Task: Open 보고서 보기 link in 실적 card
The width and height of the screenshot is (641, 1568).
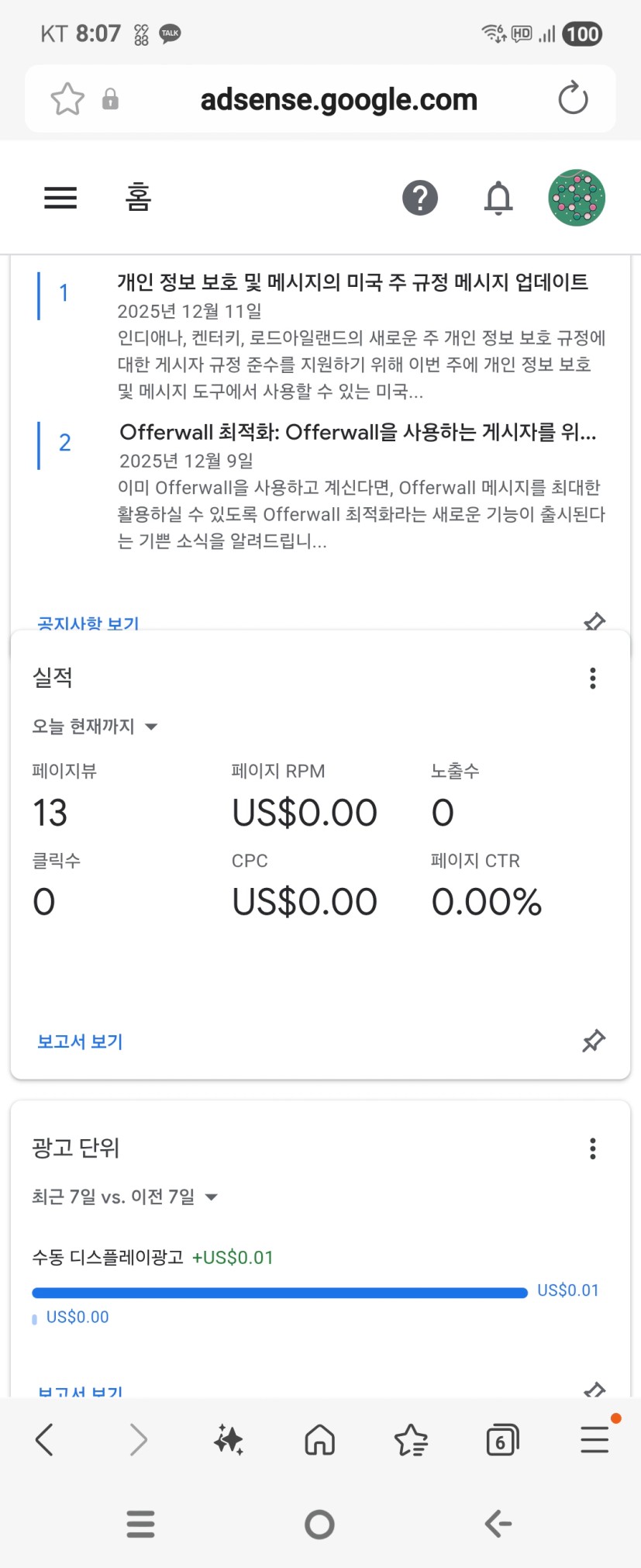Action: coord(81,1041)
